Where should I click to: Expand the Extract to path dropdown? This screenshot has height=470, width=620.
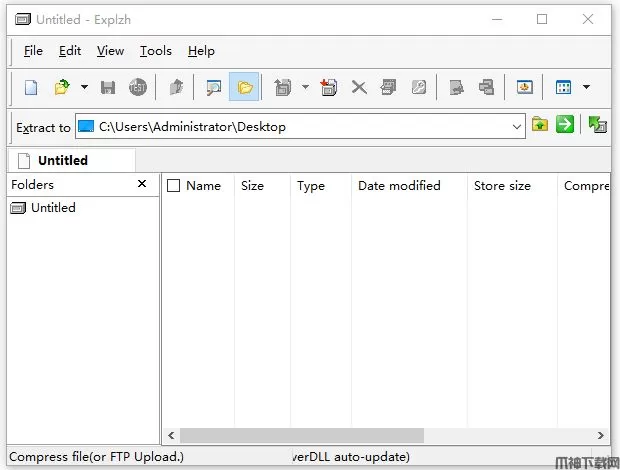(517, 126)
